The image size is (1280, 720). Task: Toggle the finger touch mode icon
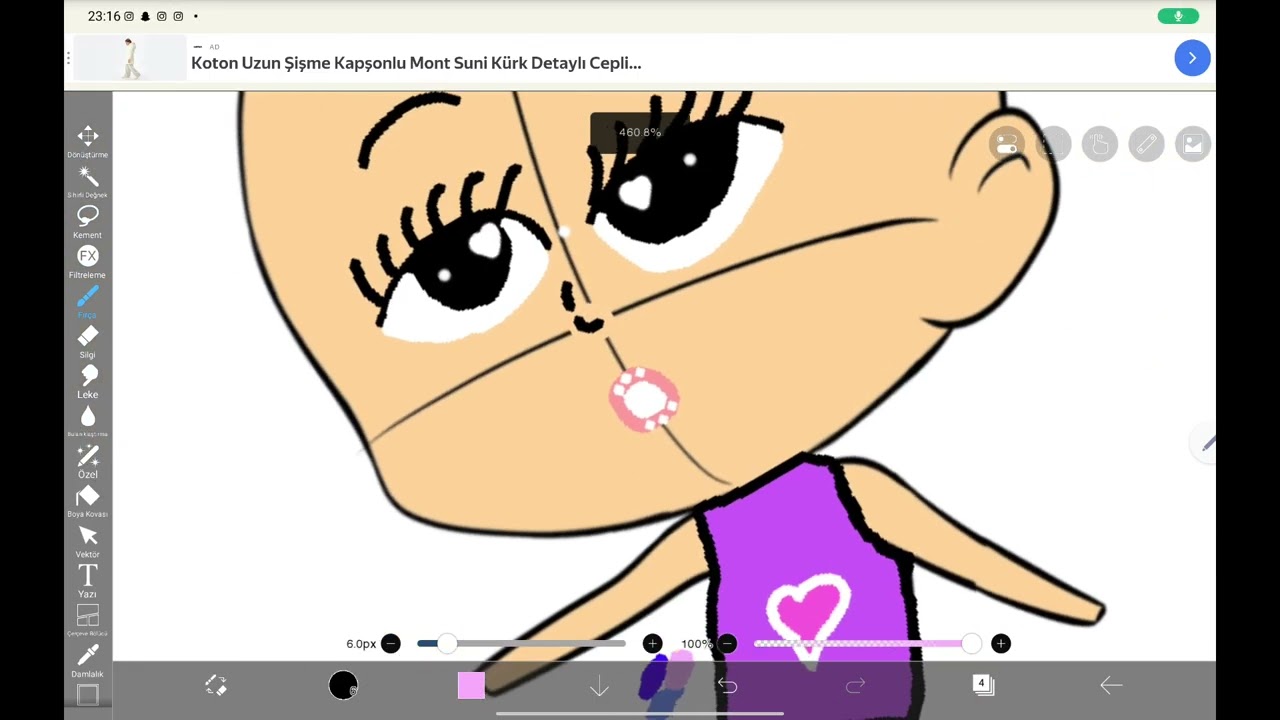pos(1100,145)
